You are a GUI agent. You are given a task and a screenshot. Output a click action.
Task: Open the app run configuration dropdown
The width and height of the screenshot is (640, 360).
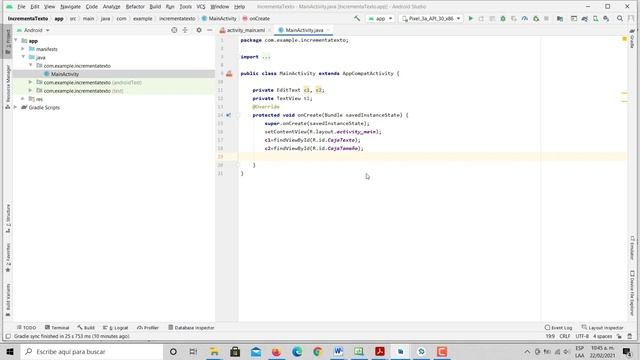380,18
